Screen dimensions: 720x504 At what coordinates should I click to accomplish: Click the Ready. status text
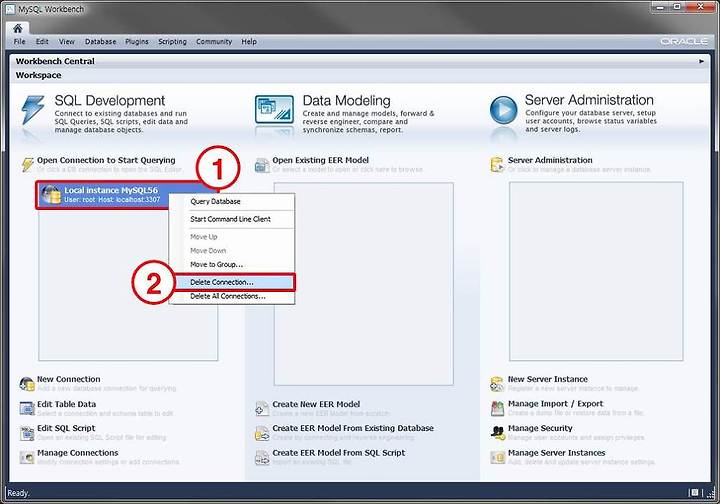18,493
